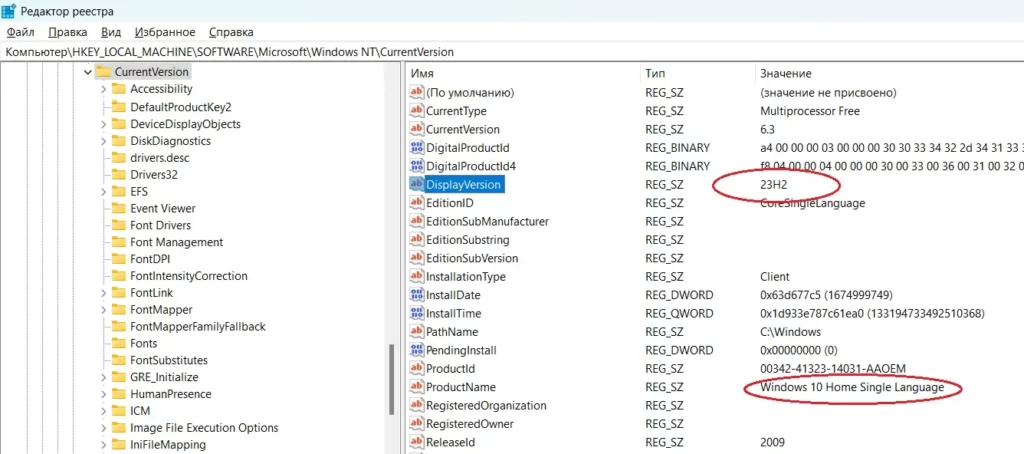The height and width of the screenshot is (454, 1024).
Task: Expand the IniFileMapping key
Action: point(104,446)
